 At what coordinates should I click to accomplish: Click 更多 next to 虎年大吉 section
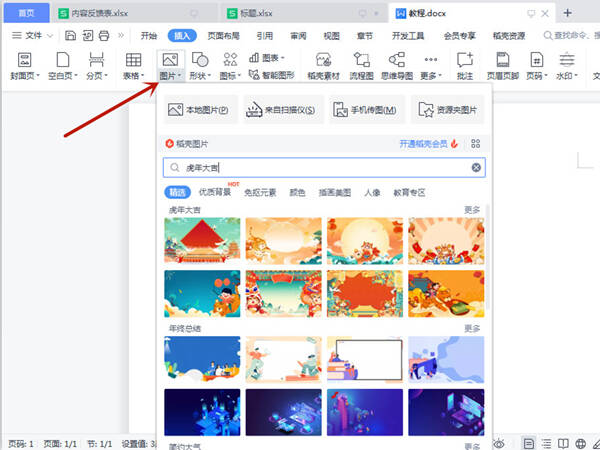[x=472, y=210]
